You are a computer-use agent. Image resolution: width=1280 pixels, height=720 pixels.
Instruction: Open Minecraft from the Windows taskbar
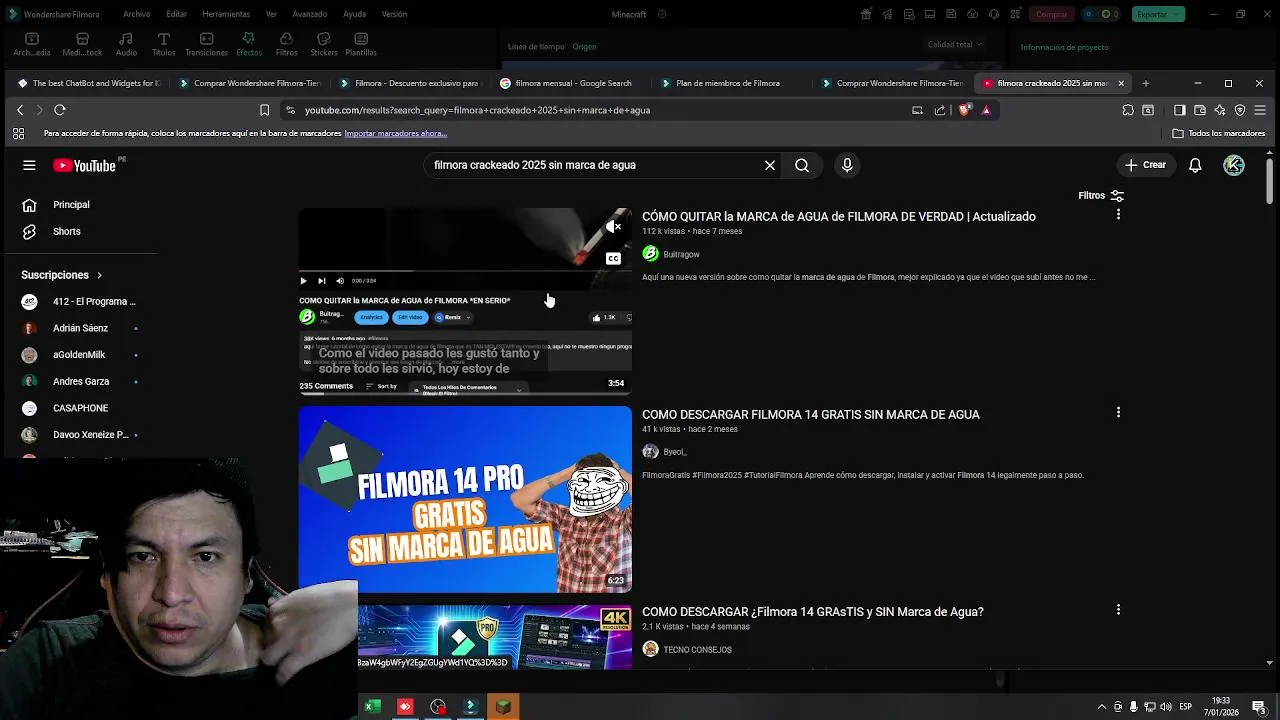pyautogui.click(x=503, y=707)
